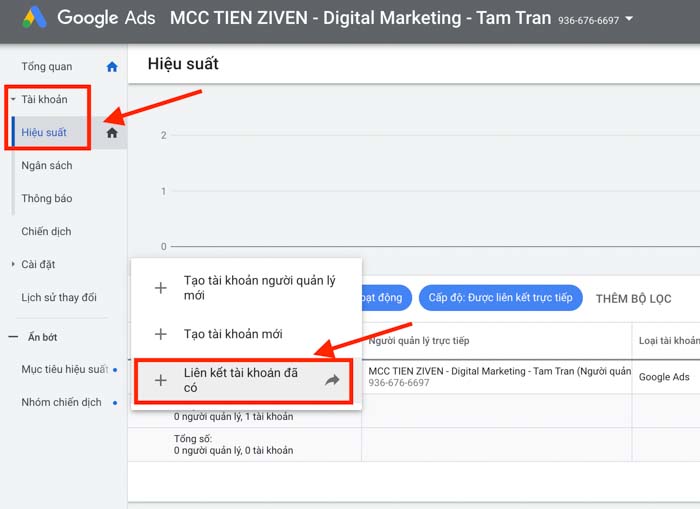Image resolution: width=700 pixels, height=509 pixels.
Task: Open Ngân sách in the sidebar
Action: point(47,165)
